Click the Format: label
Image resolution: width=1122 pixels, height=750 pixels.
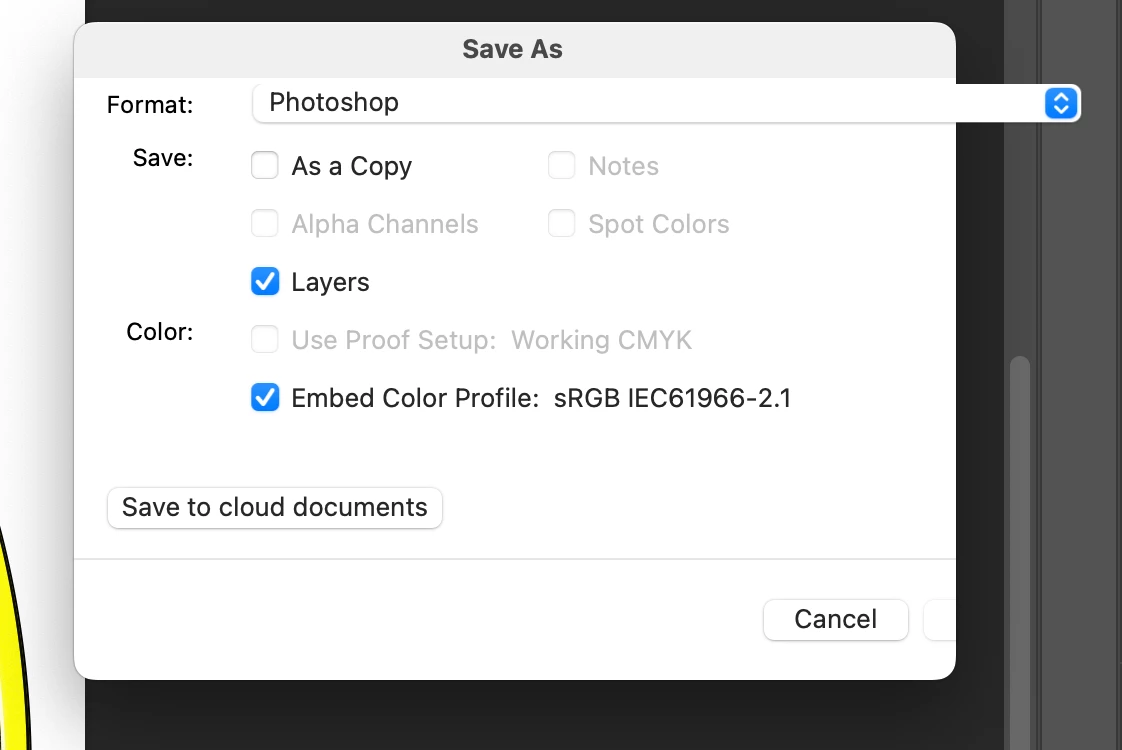click(x=150, y=105)
